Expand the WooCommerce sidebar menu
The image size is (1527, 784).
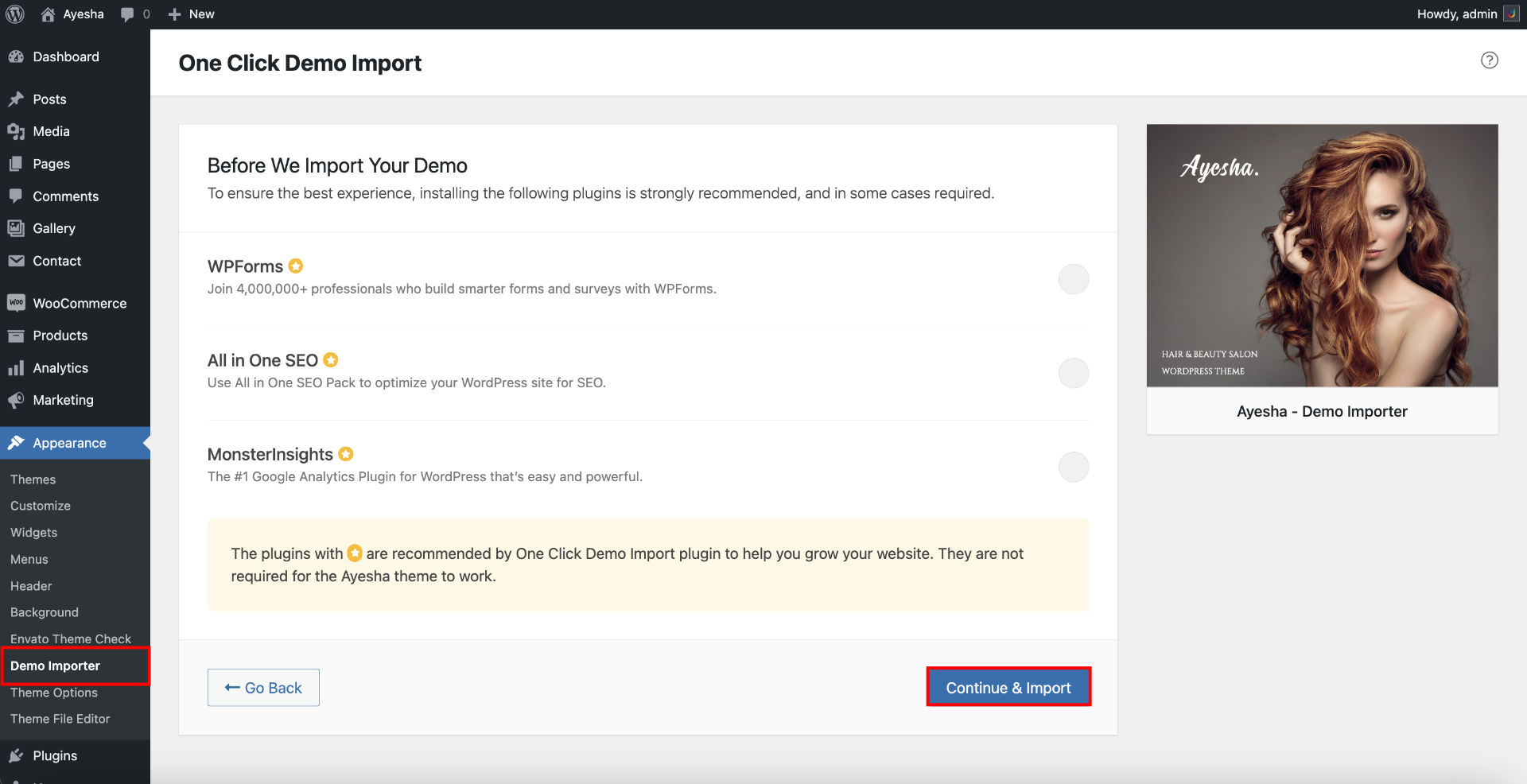[79, 303]
